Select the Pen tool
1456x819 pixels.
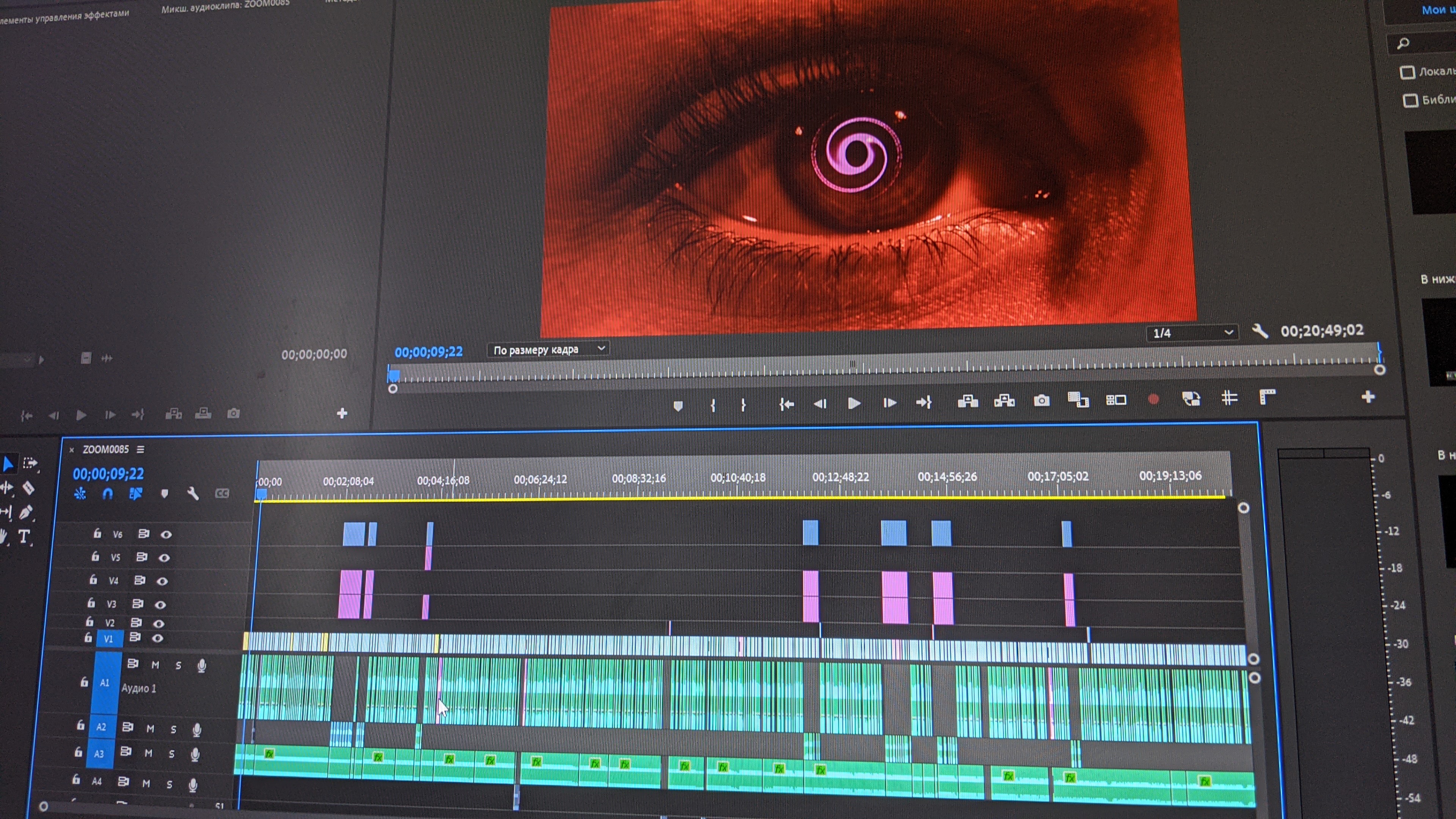coord(25,512)
